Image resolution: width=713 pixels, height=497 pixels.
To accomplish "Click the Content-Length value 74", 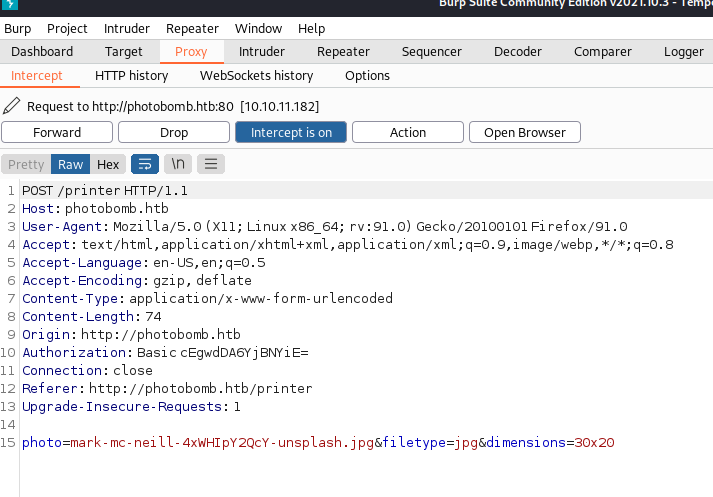I will tap(153, 316).
